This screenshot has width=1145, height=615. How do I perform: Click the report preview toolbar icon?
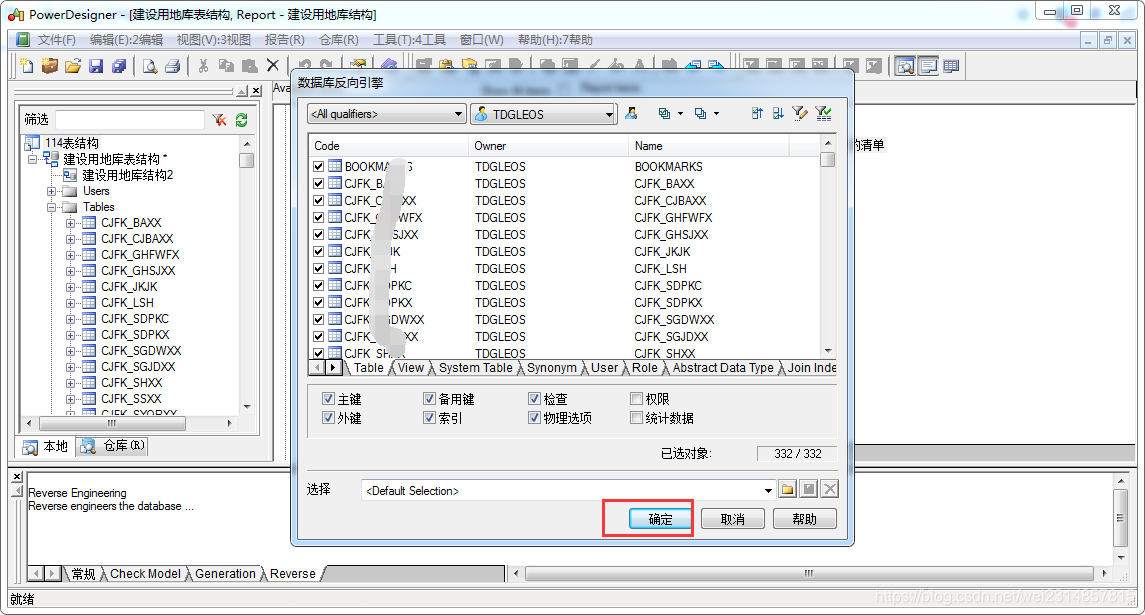[x=905, y=66]
